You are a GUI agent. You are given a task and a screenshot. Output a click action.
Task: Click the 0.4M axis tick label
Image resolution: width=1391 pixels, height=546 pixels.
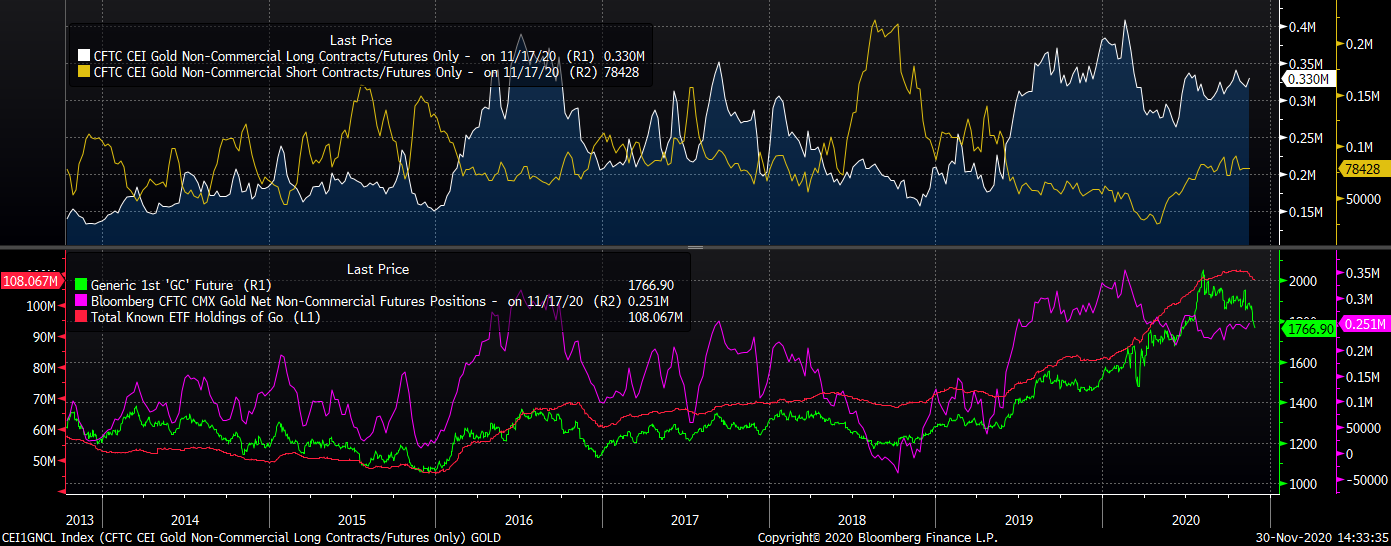[1303, 27]
